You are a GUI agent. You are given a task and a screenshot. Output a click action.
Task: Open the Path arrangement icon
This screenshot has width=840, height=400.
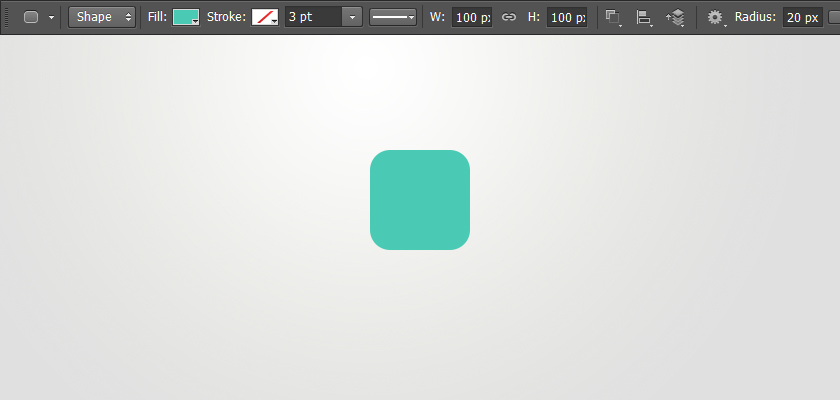[x=676, y=17]
